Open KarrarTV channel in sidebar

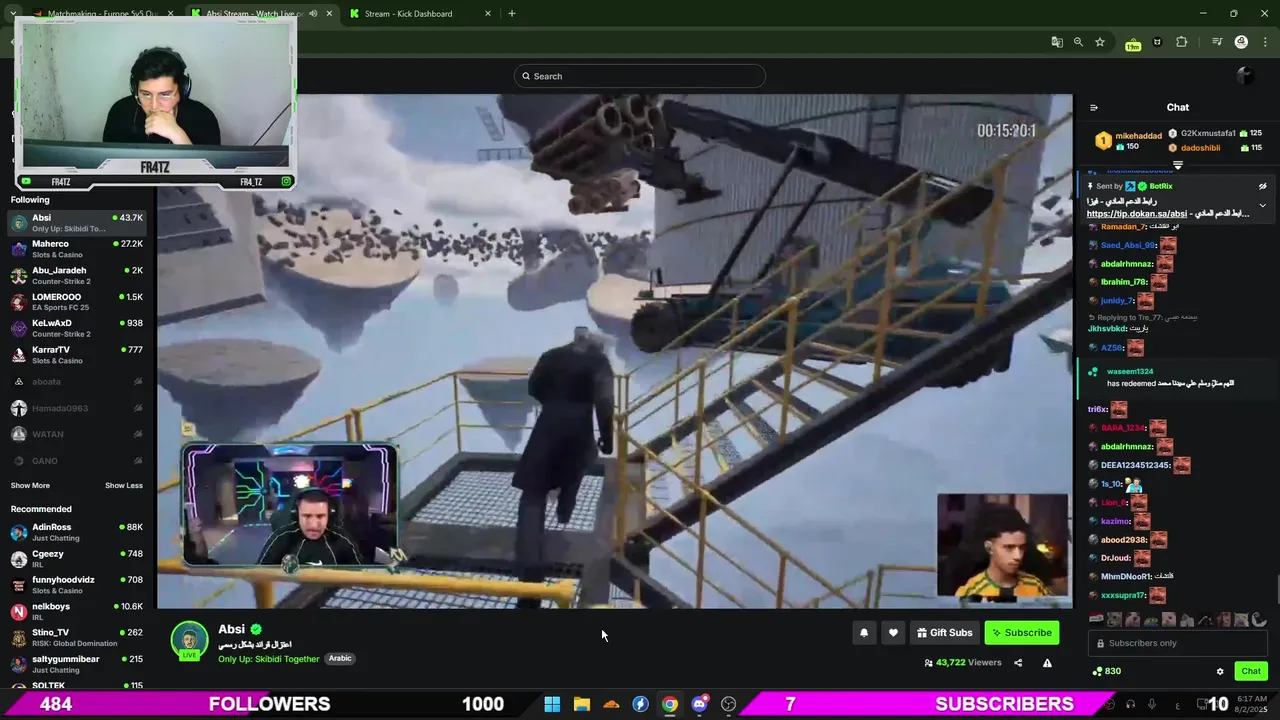[78, 355]
